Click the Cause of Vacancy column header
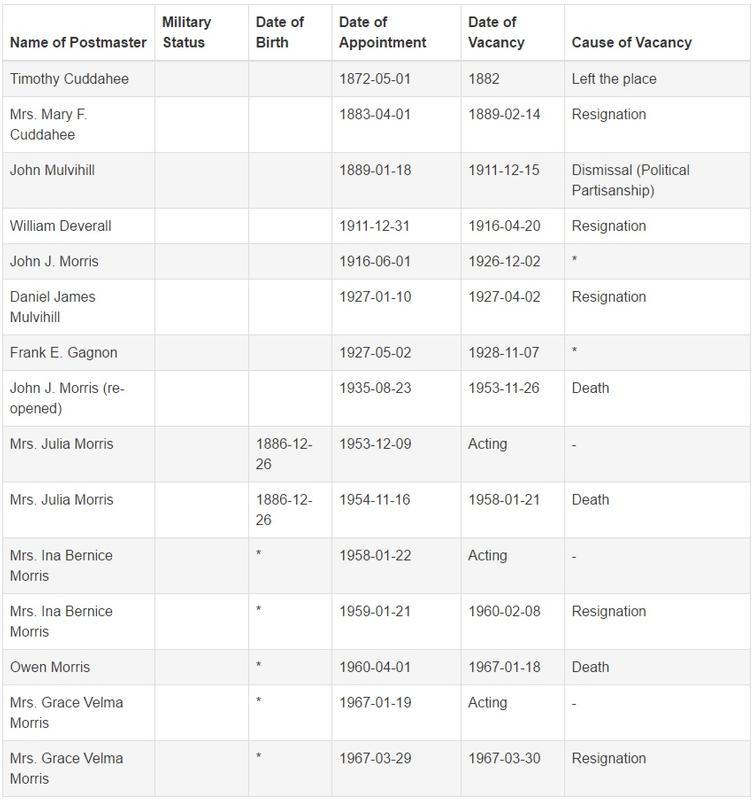753x800 pixels. click(631, 43)
